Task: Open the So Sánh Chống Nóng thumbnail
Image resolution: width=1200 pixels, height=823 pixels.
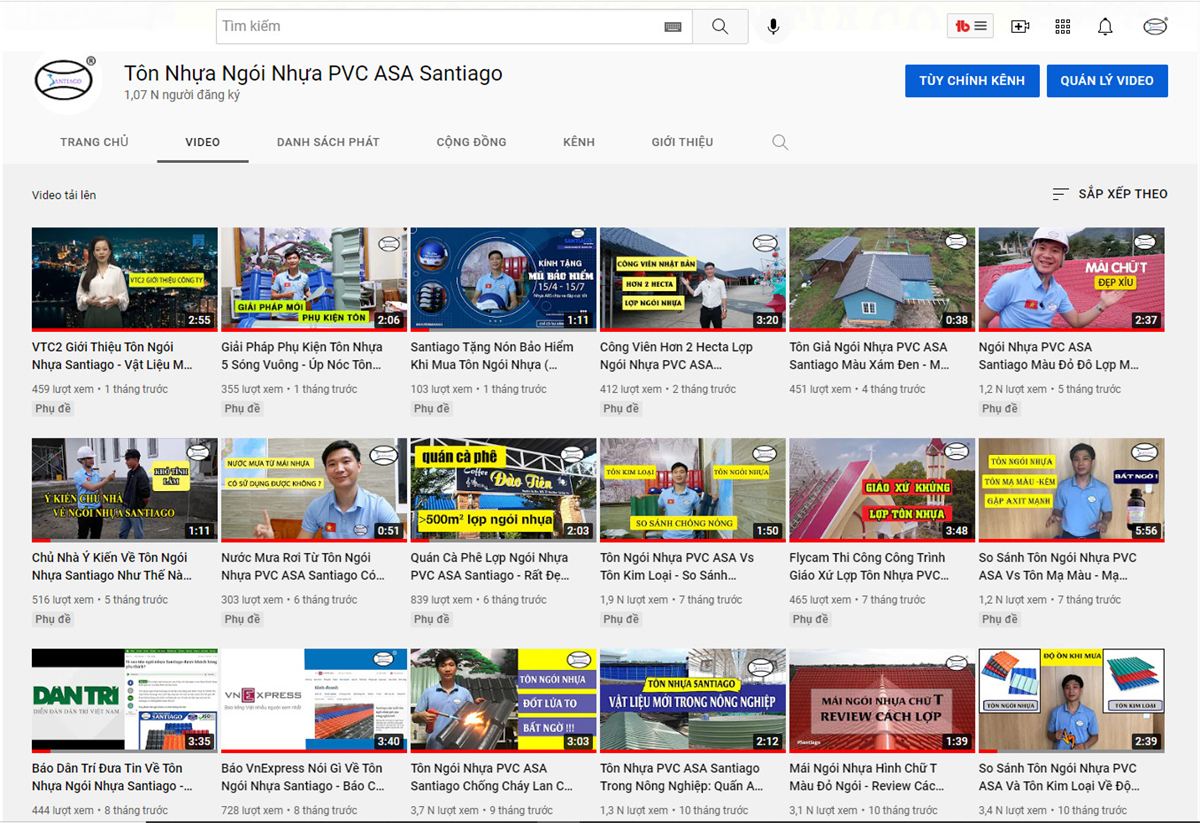Action: click(693, 490)
